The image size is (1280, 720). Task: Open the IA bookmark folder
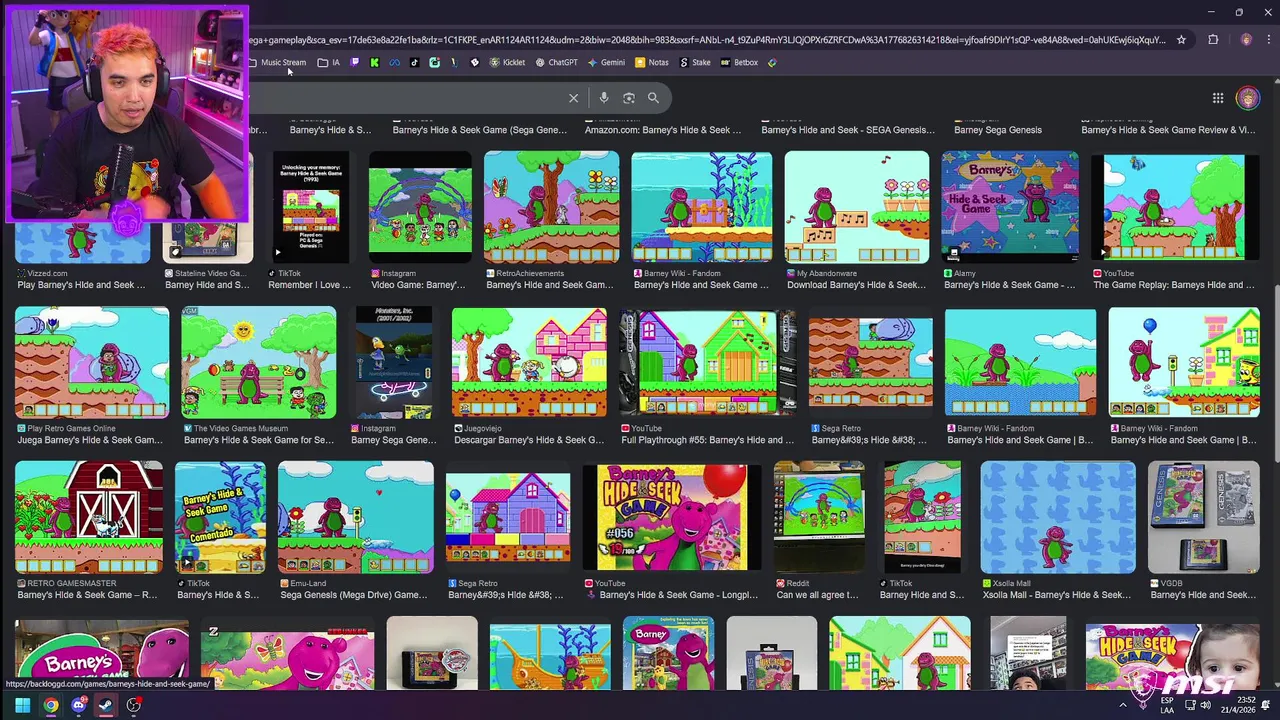pos(329,62)
